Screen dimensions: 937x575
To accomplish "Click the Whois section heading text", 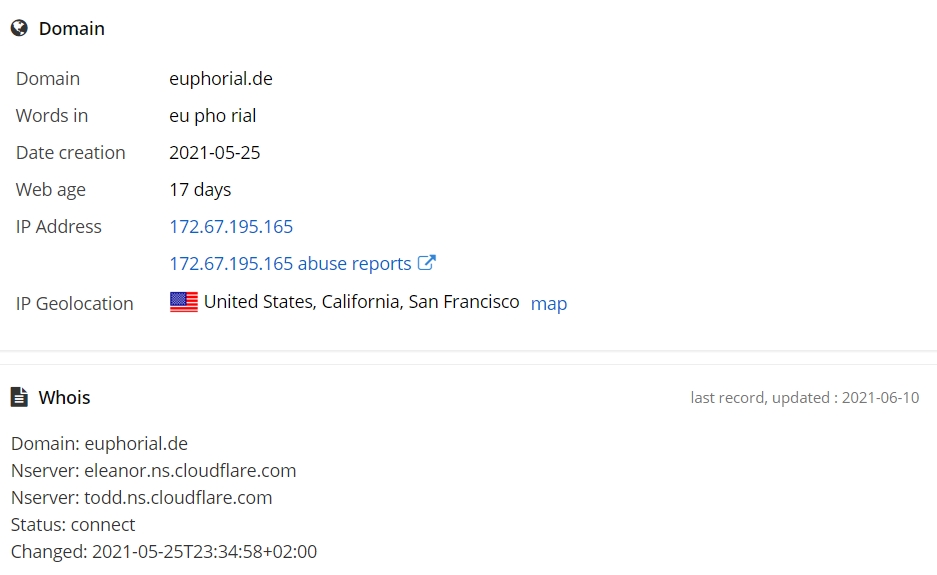I will (x=64, y=397).
